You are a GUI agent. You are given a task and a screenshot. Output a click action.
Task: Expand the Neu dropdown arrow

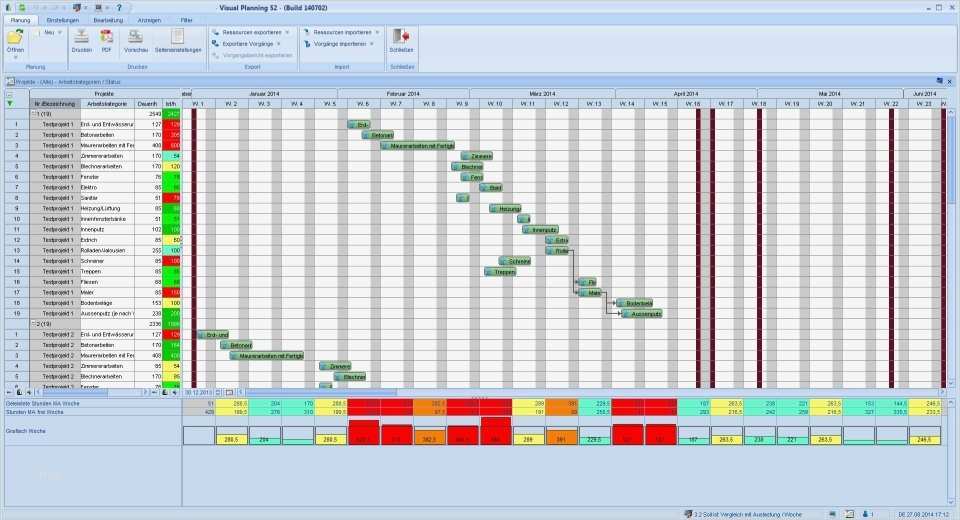[x=60, y=32]
